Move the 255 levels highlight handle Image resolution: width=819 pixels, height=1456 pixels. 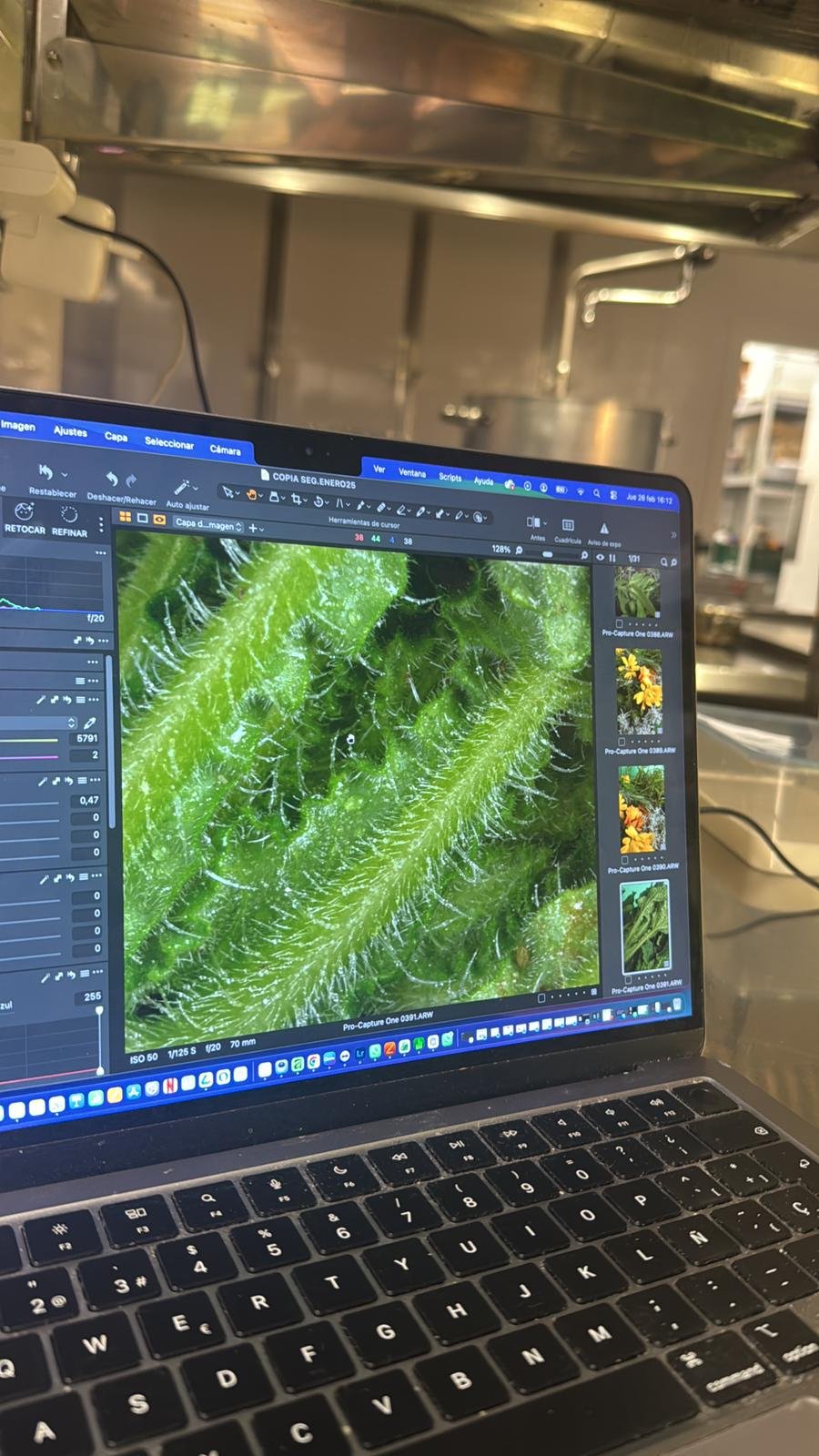click(99, 1012)
